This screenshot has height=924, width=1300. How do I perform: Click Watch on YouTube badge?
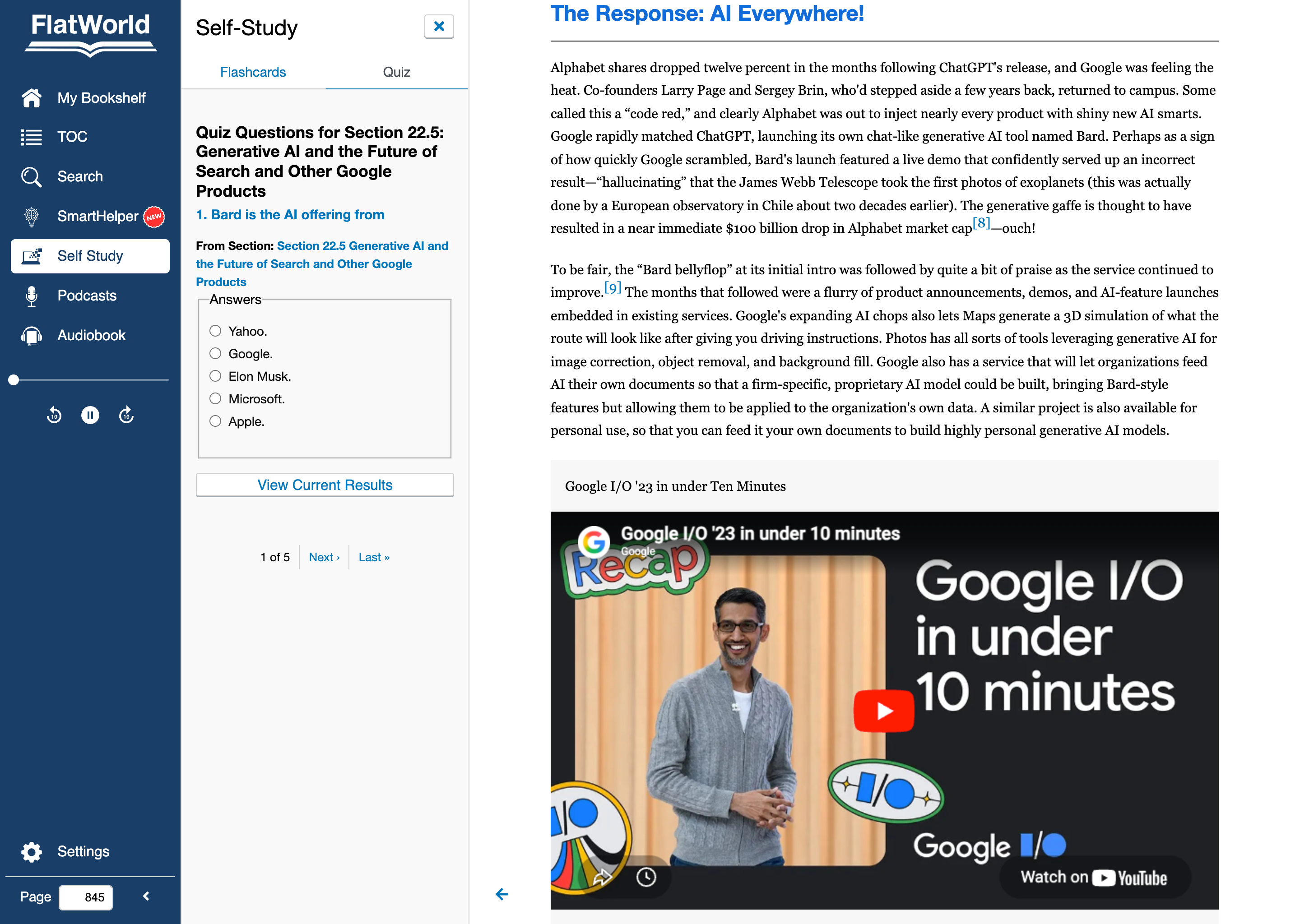tap(1095, 878)
